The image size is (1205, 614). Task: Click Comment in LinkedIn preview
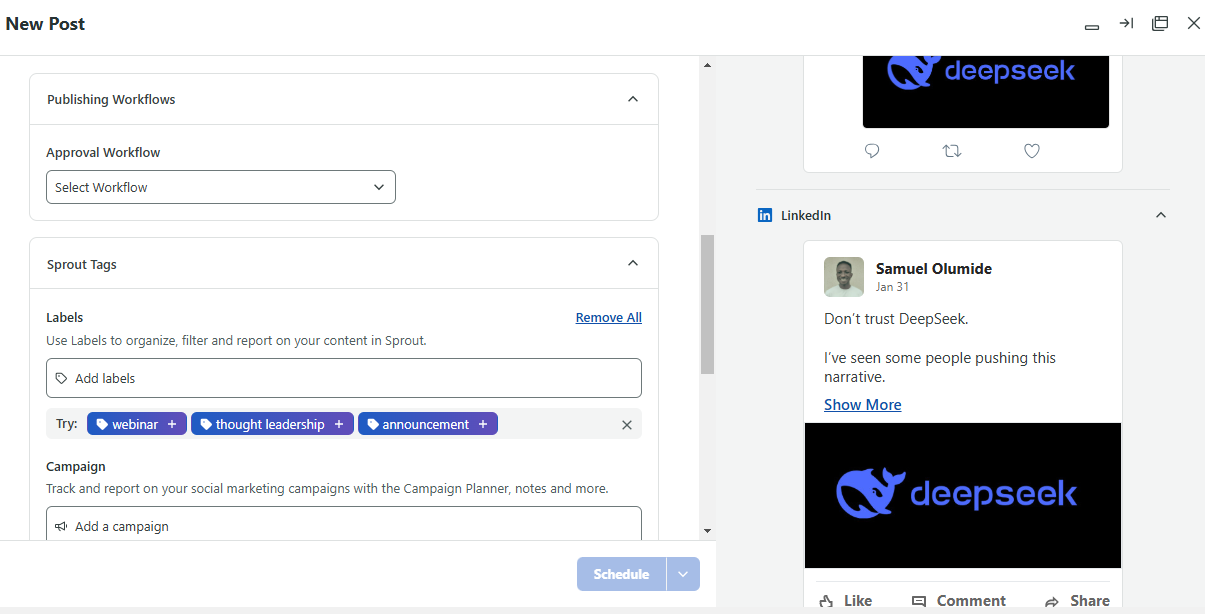(959, 601)
